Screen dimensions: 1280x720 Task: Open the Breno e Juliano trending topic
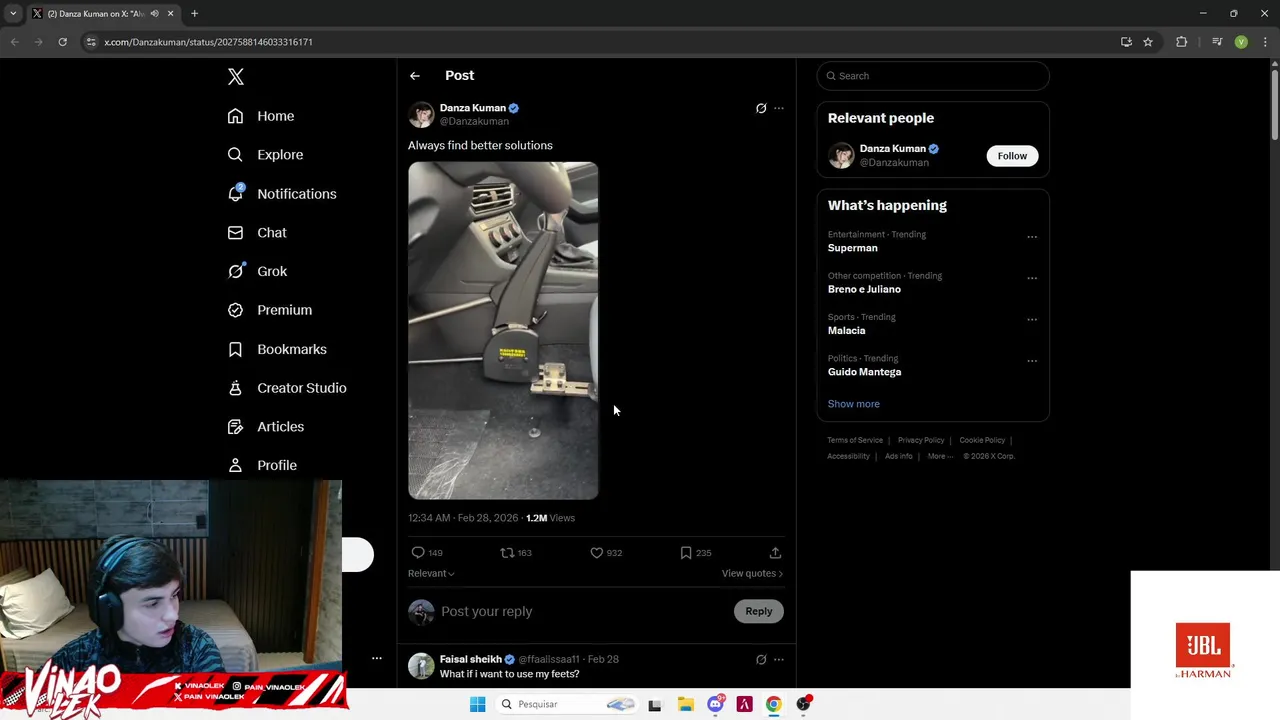click(x=864, y=289)
